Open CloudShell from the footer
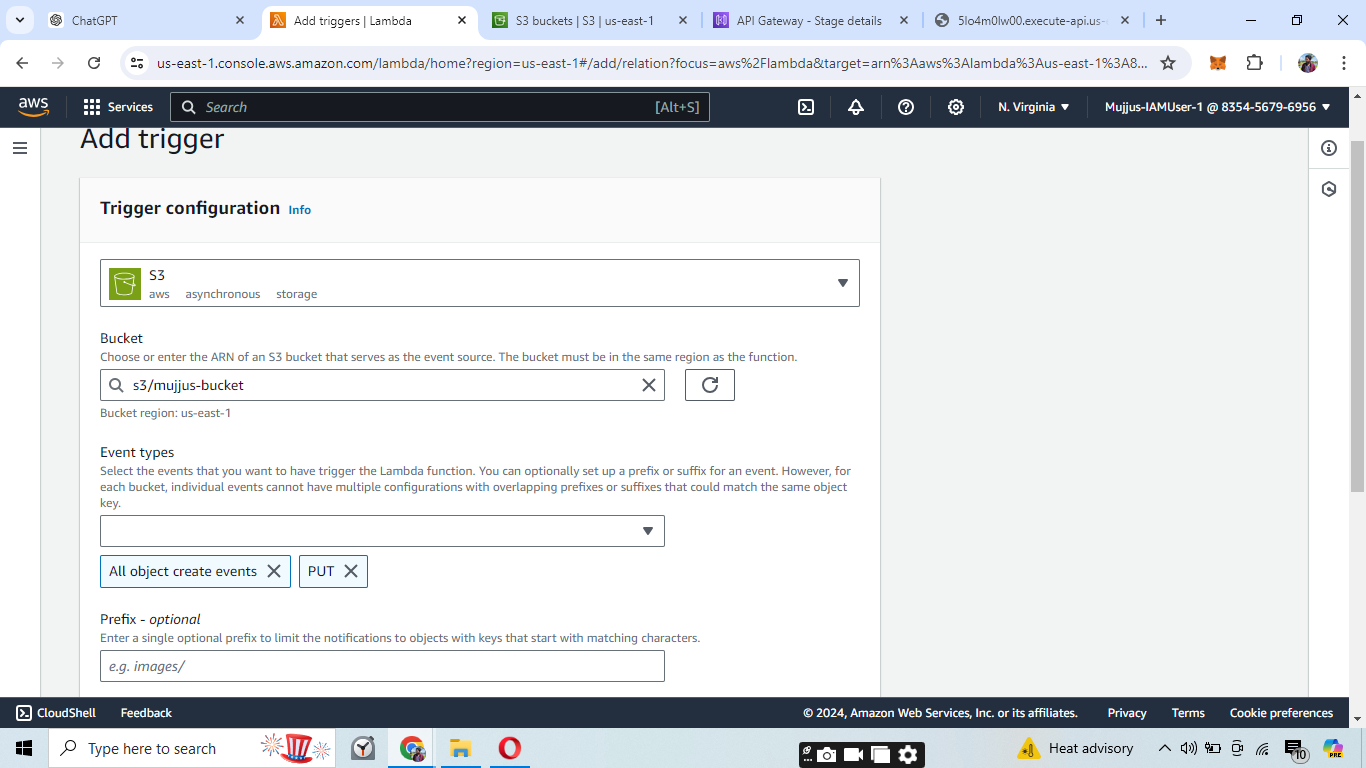This screenshot has height=768, width=1366. point(58,713)
